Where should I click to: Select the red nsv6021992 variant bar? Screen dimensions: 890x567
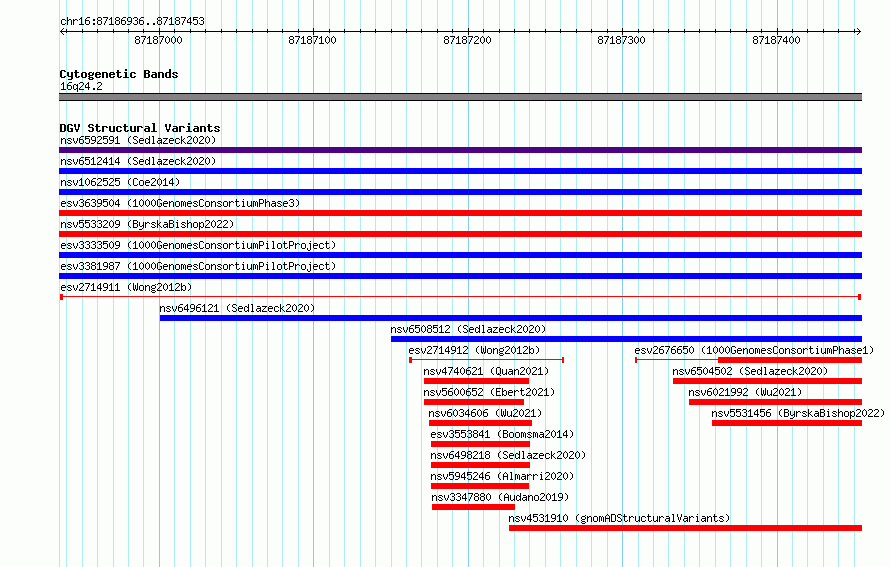point(775,402)
